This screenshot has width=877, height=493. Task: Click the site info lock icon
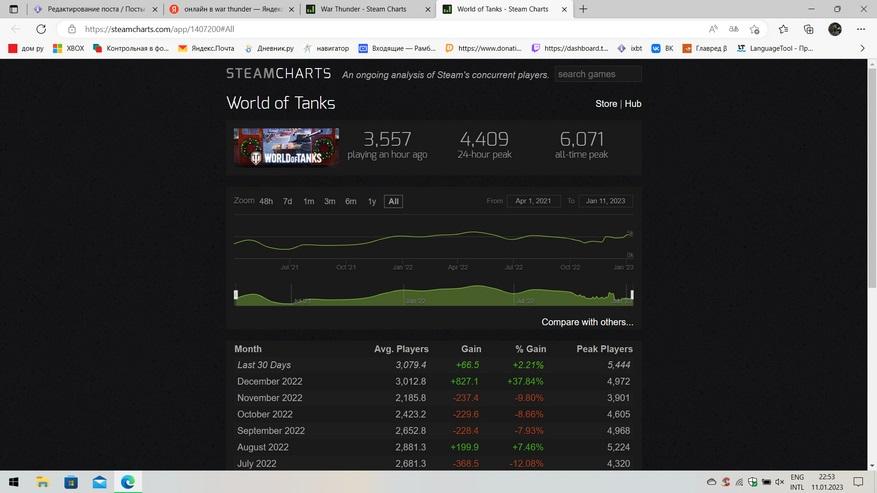tap(72, 29)
